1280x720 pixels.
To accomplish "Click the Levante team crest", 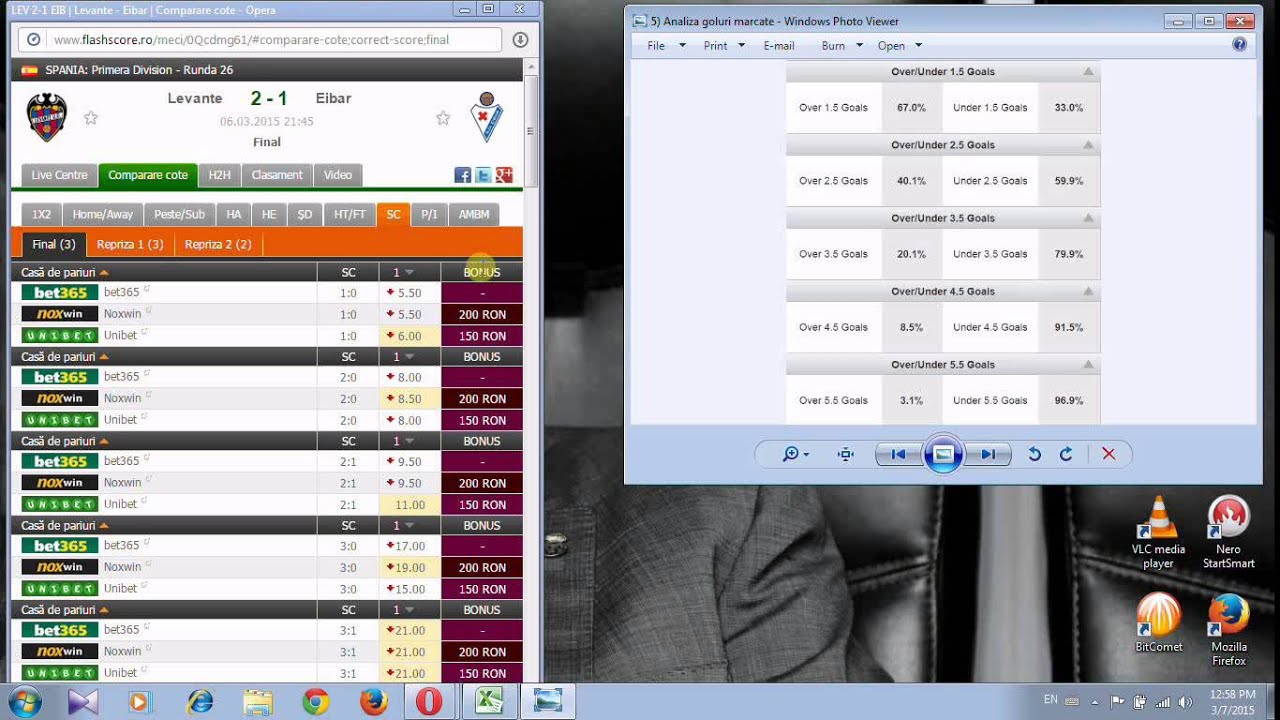I will 46,117.
